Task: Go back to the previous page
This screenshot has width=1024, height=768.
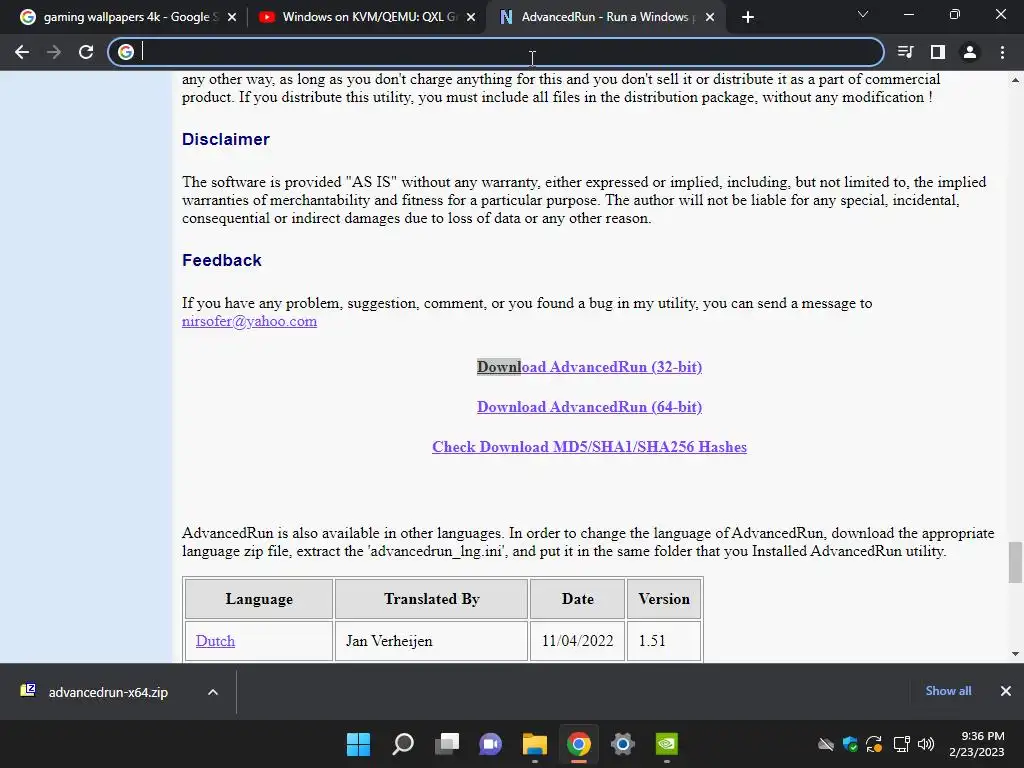Action: click(x=22, y=52)
